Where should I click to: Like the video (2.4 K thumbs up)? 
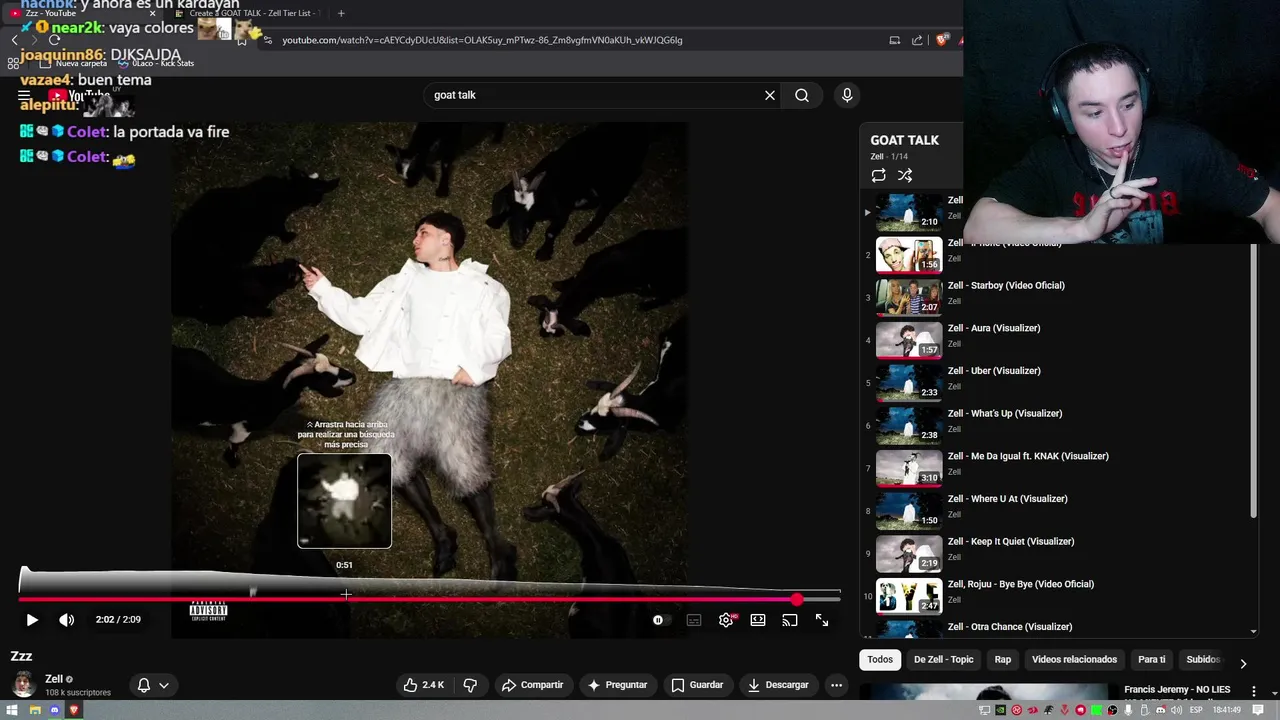pyautogui.click(x=423, y=685)
